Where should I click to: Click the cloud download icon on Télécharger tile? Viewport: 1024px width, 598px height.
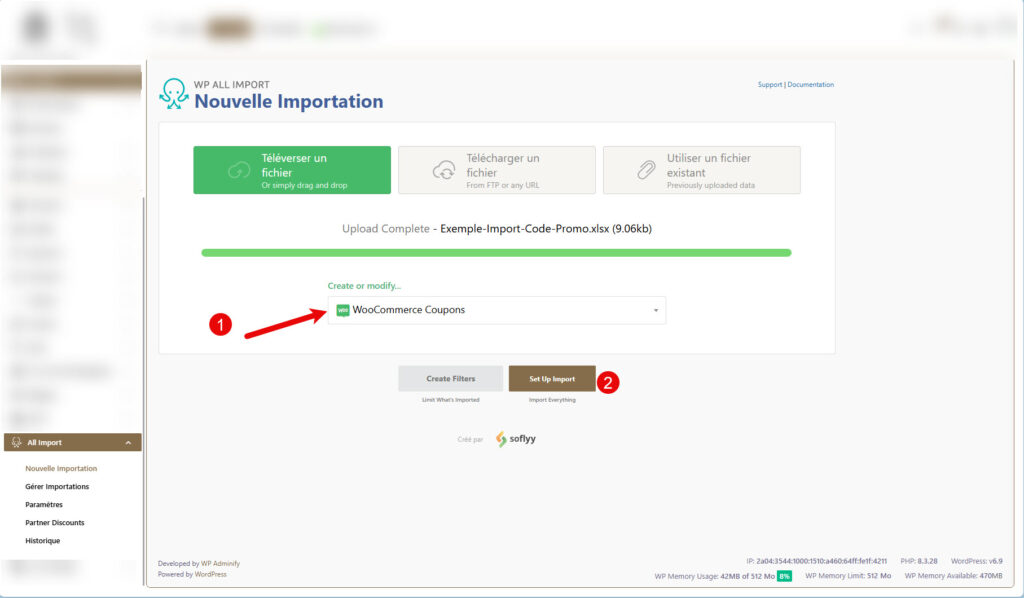click(444, 171)
